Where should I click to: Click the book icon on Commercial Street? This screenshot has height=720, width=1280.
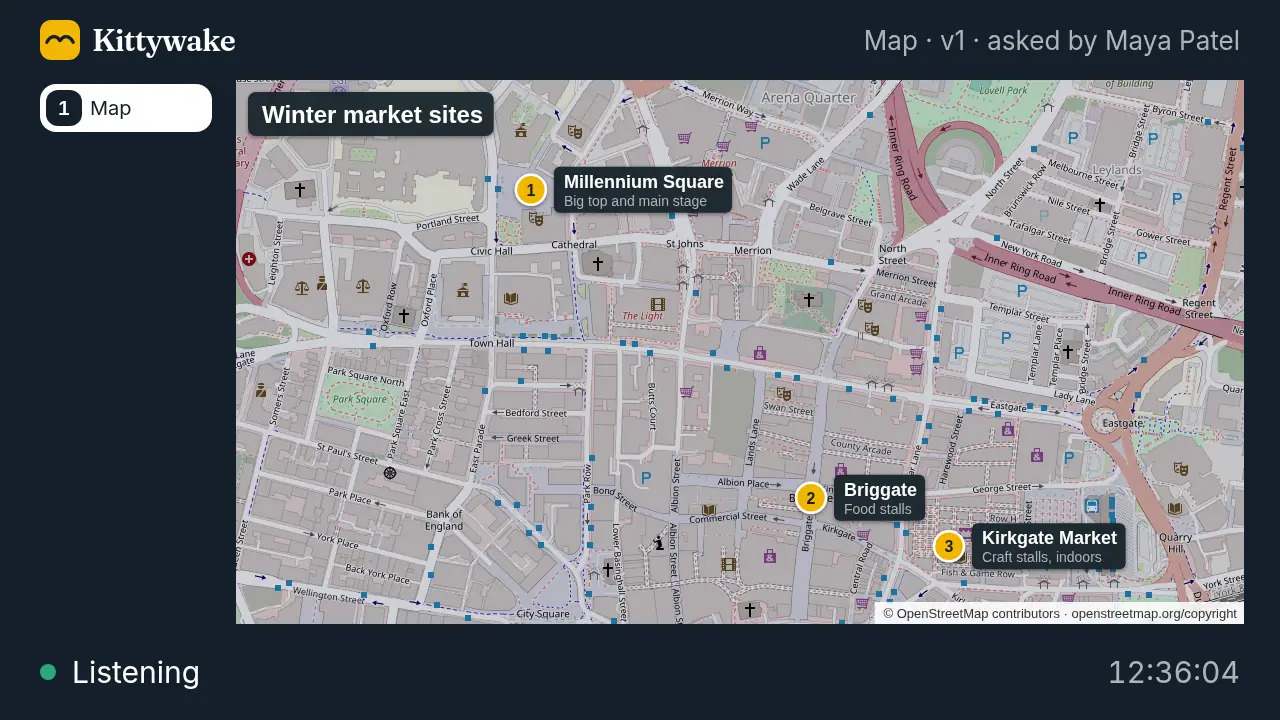(709, 510)
